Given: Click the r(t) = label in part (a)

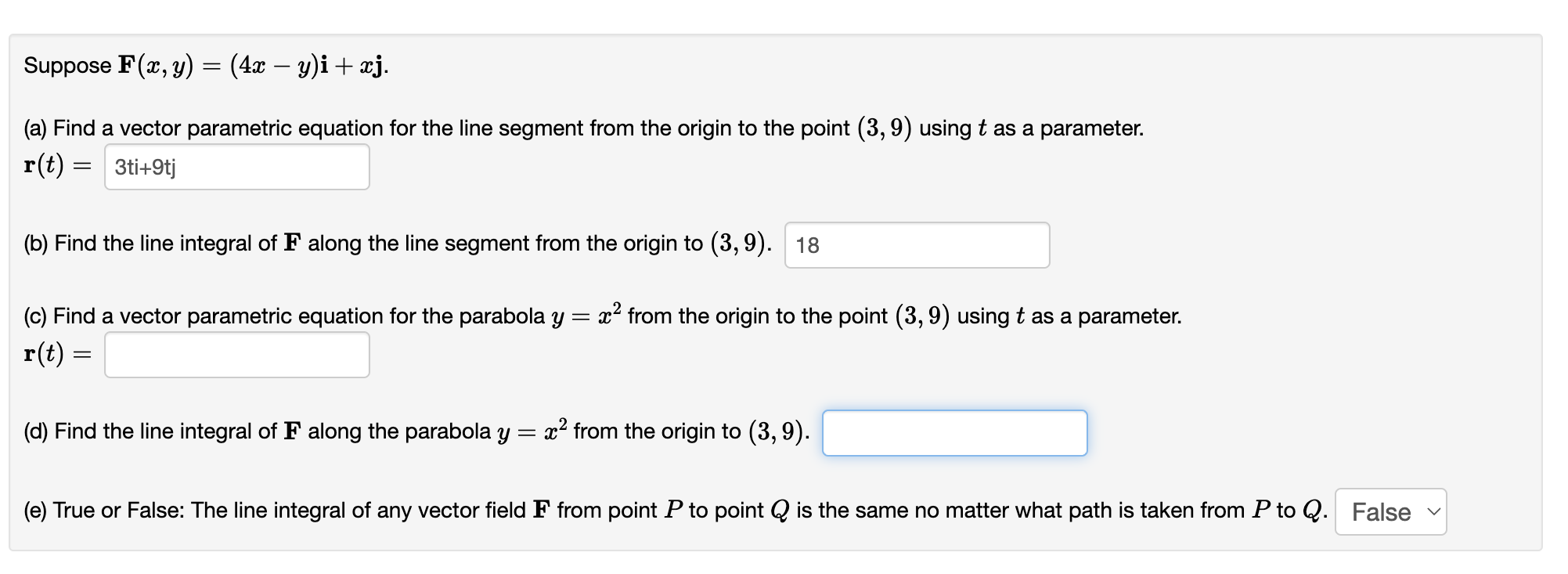Looking at the screenshot, I should (58, 166).
